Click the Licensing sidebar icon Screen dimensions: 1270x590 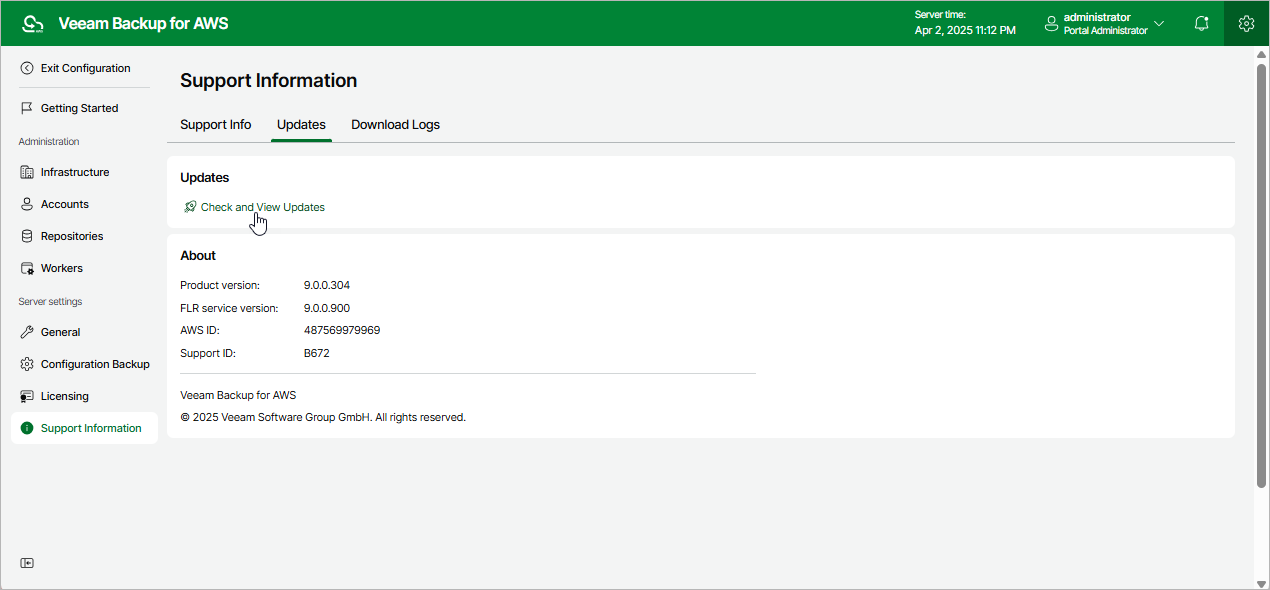27,396
